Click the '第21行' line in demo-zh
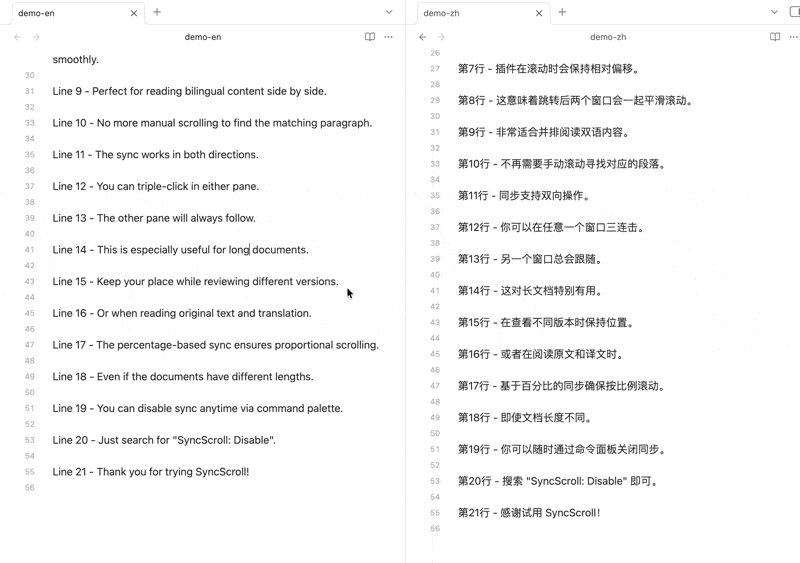800x563 pixels. pyautogui.click(x=529, y=512)
